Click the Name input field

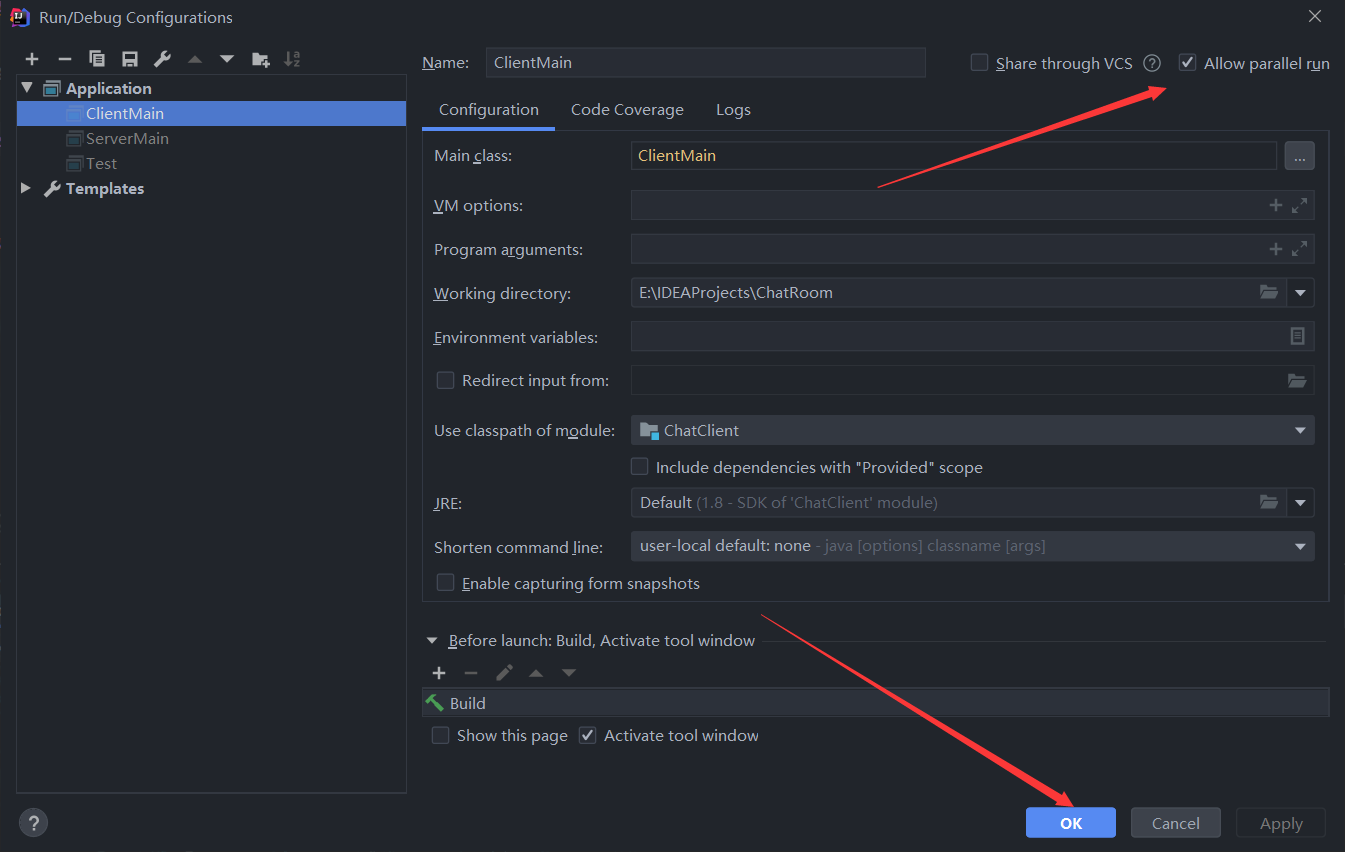[x=705, y=62]
